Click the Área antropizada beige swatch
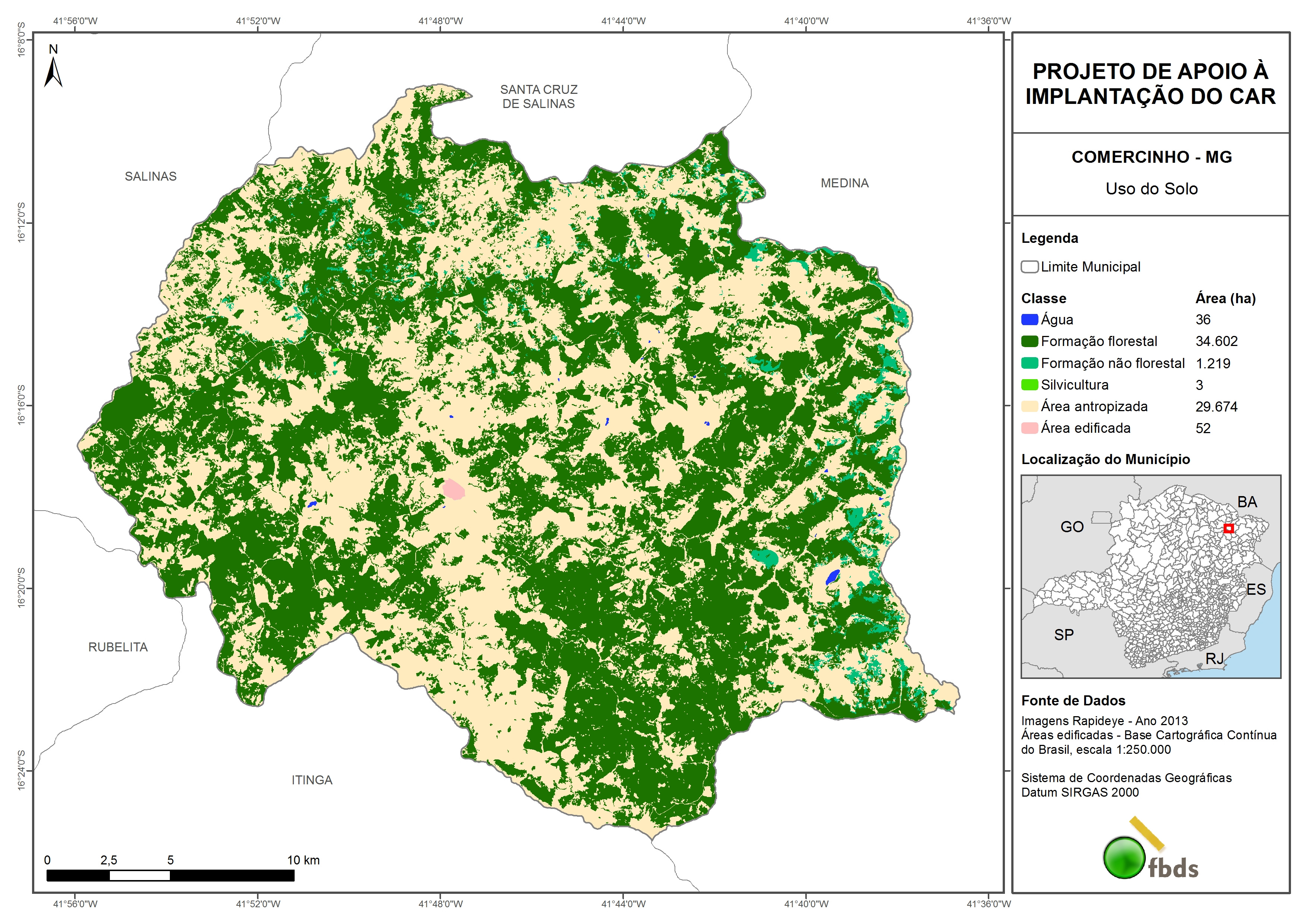Screen dimensions: 1307x924 1029,406
